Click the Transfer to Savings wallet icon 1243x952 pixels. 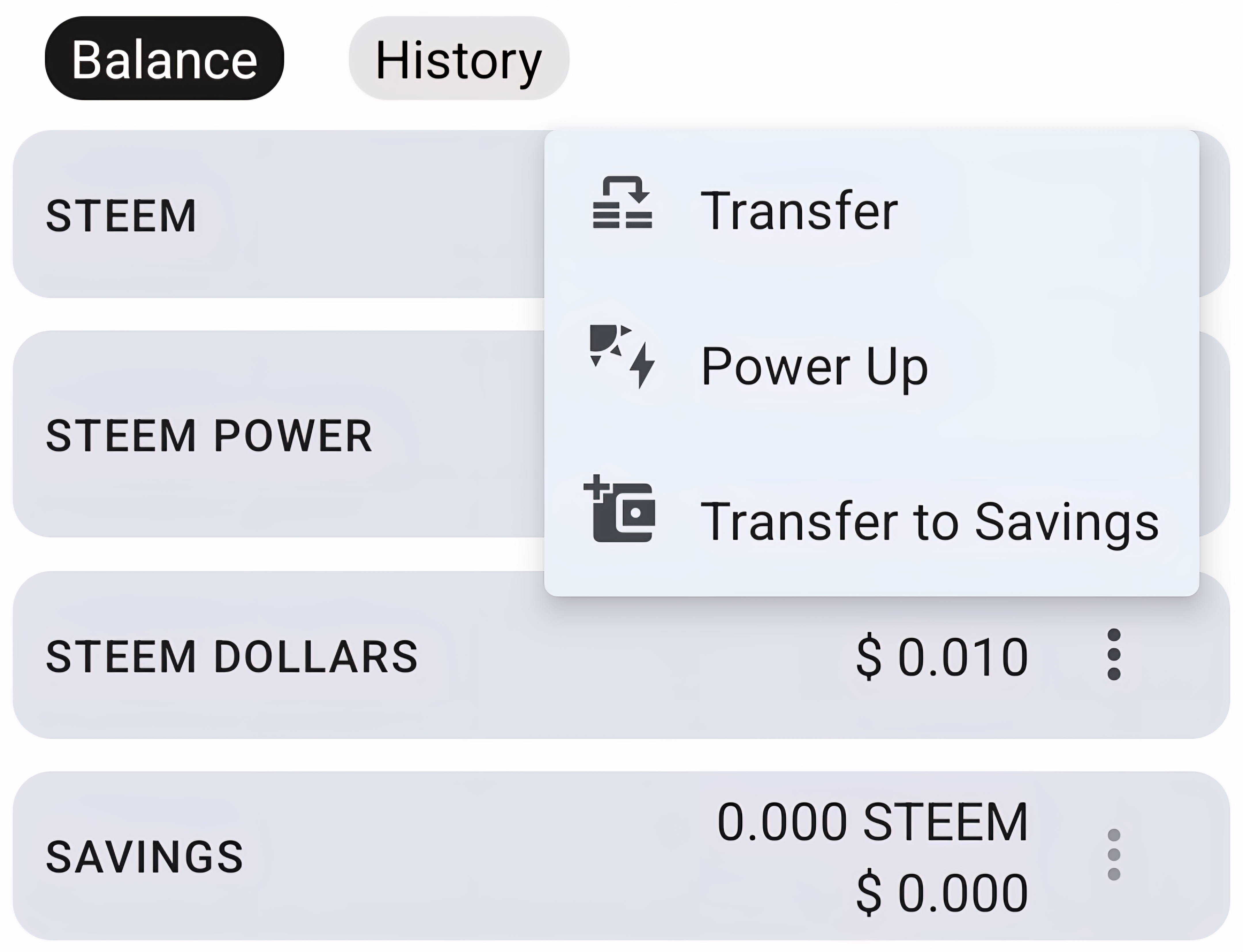pos(620,509)
